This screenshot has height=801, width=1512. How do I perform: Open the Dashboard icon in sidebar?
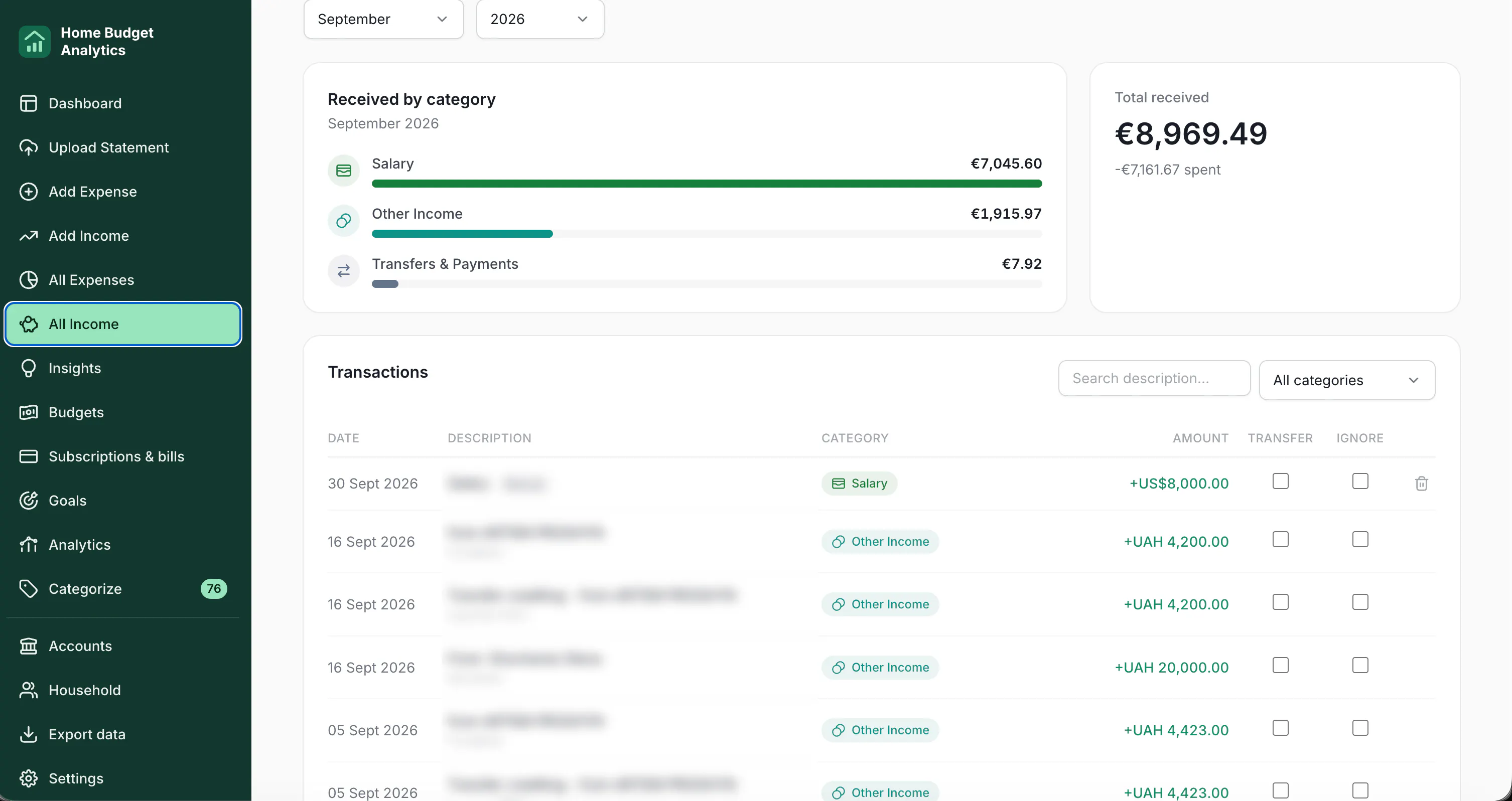[28, 103]
